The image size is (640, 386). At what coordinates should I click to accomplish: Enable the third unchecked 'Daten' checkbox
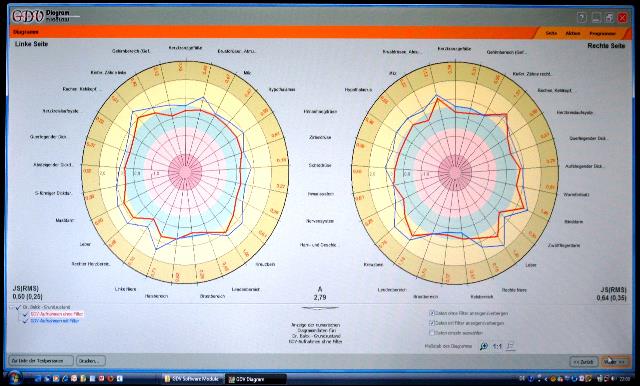pyautogui.click(x=432, y=333)
